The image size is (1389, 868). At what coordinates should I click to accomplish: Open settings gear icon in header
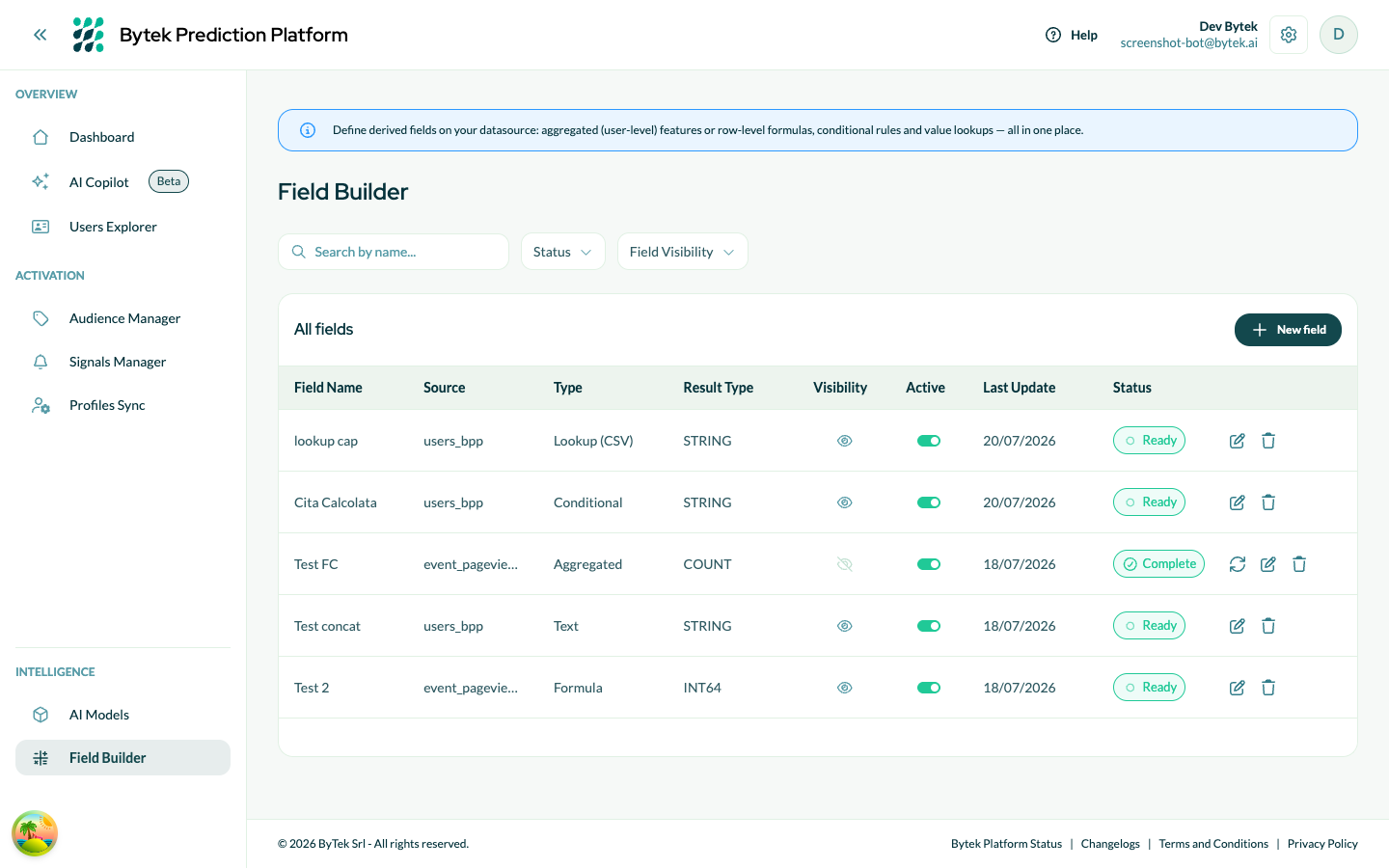pyautogui.click(x=1289, y=35)
